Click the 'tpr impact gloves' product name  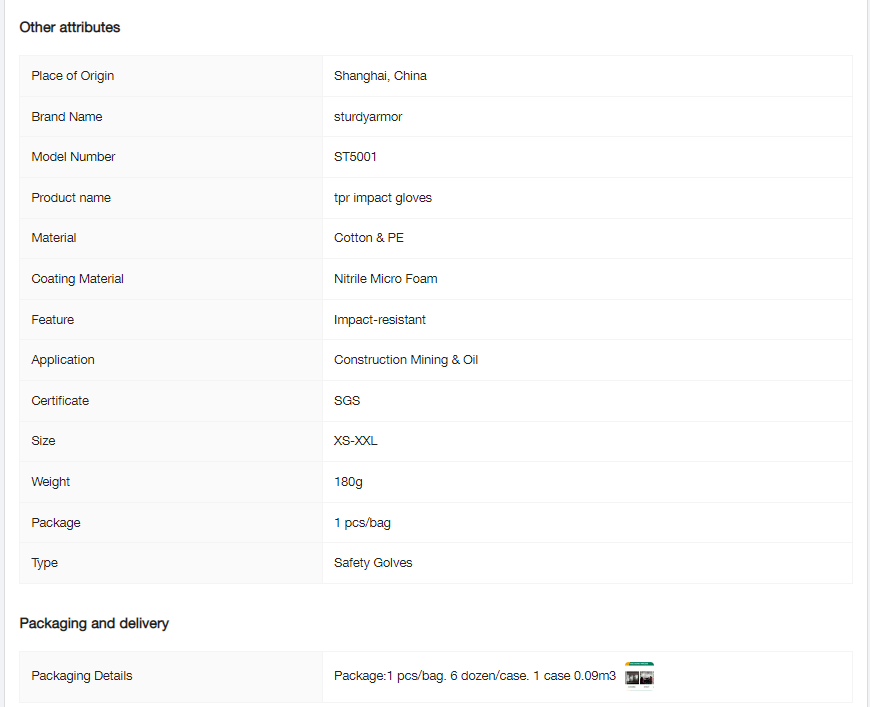coord(383,198)
